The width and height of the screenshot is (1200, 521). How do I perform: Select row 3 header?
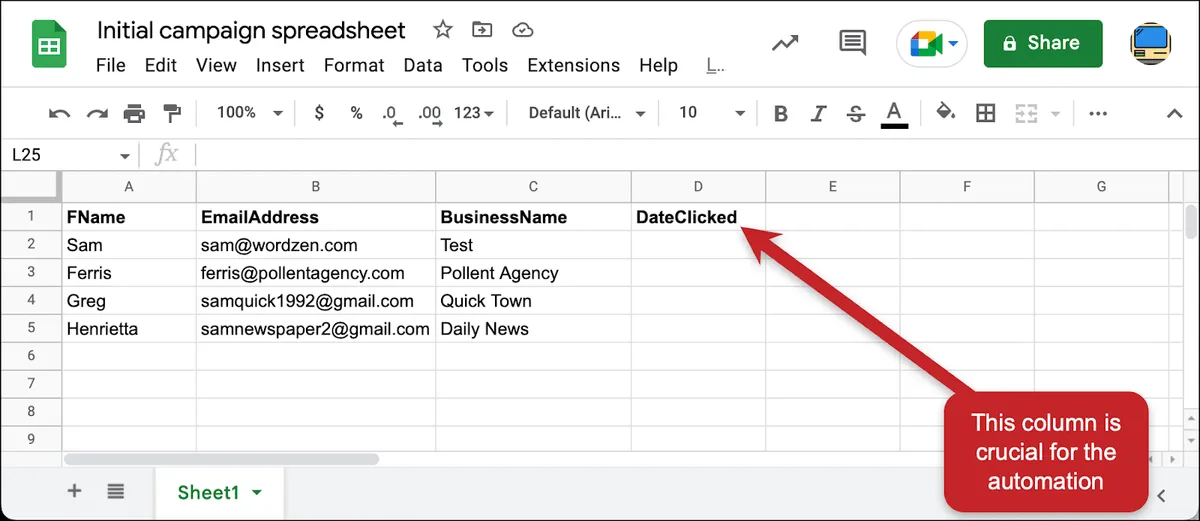(31, 273)
